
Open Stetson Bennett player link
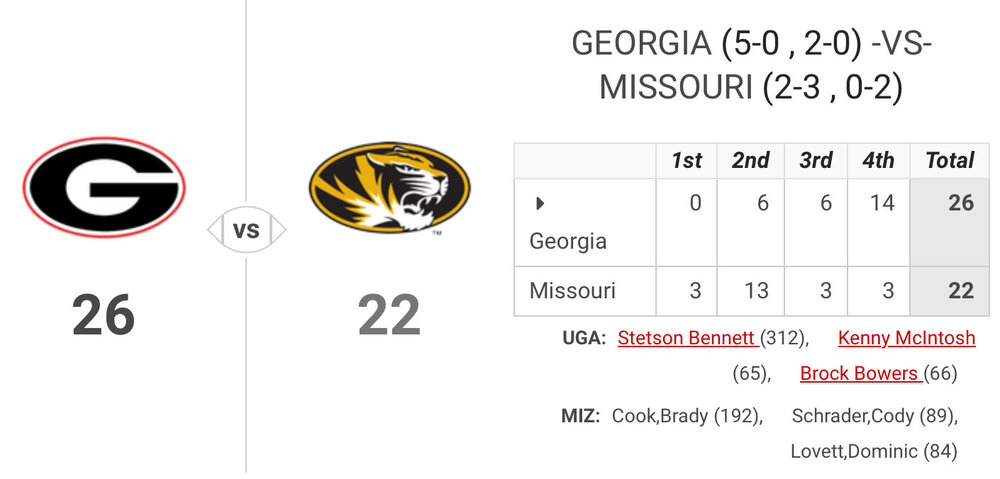pyautogui.click(x=687, y=338)
